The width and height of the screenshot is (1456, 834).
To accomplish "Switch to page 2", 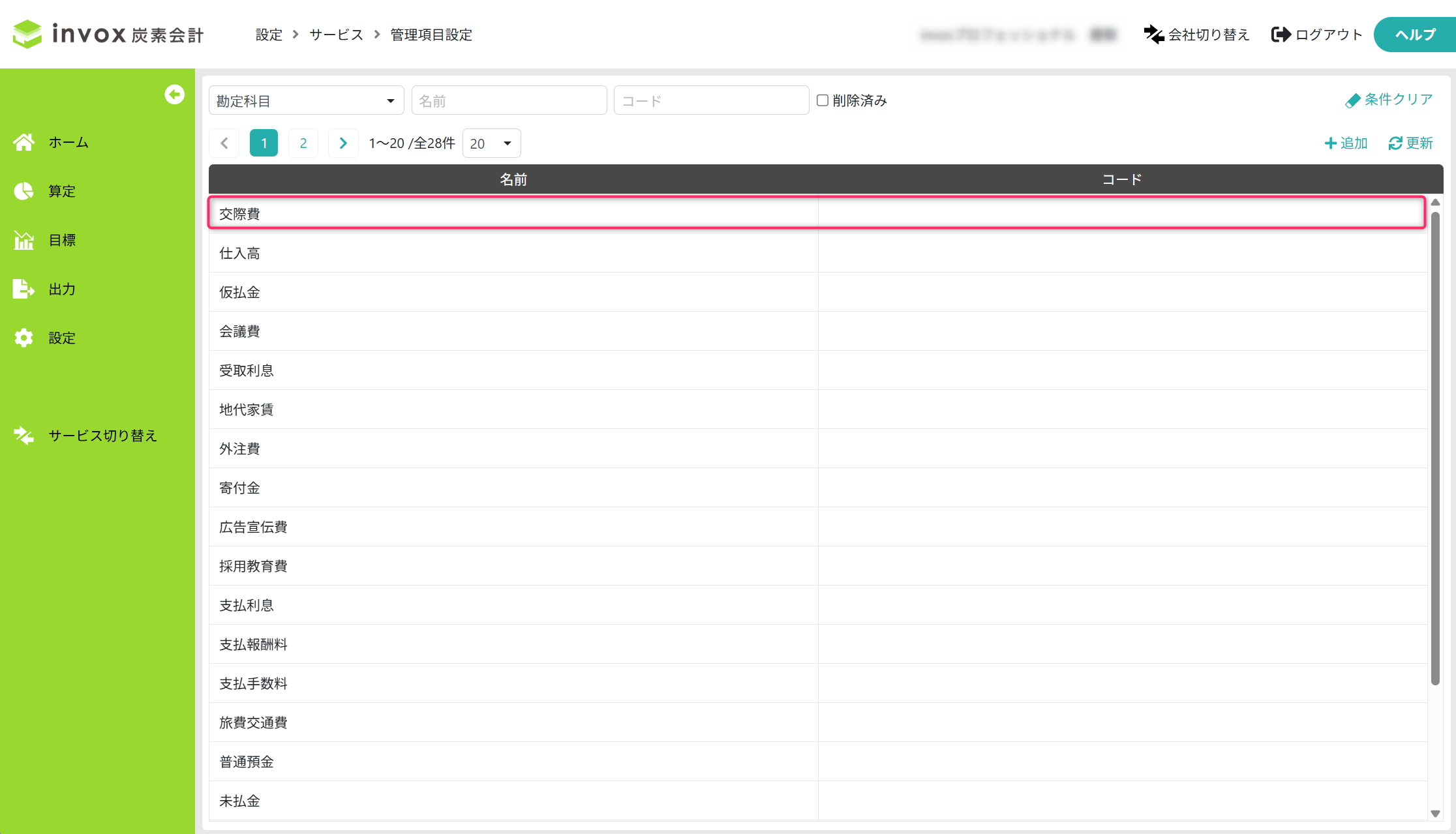I will click(x=303, y=143).
